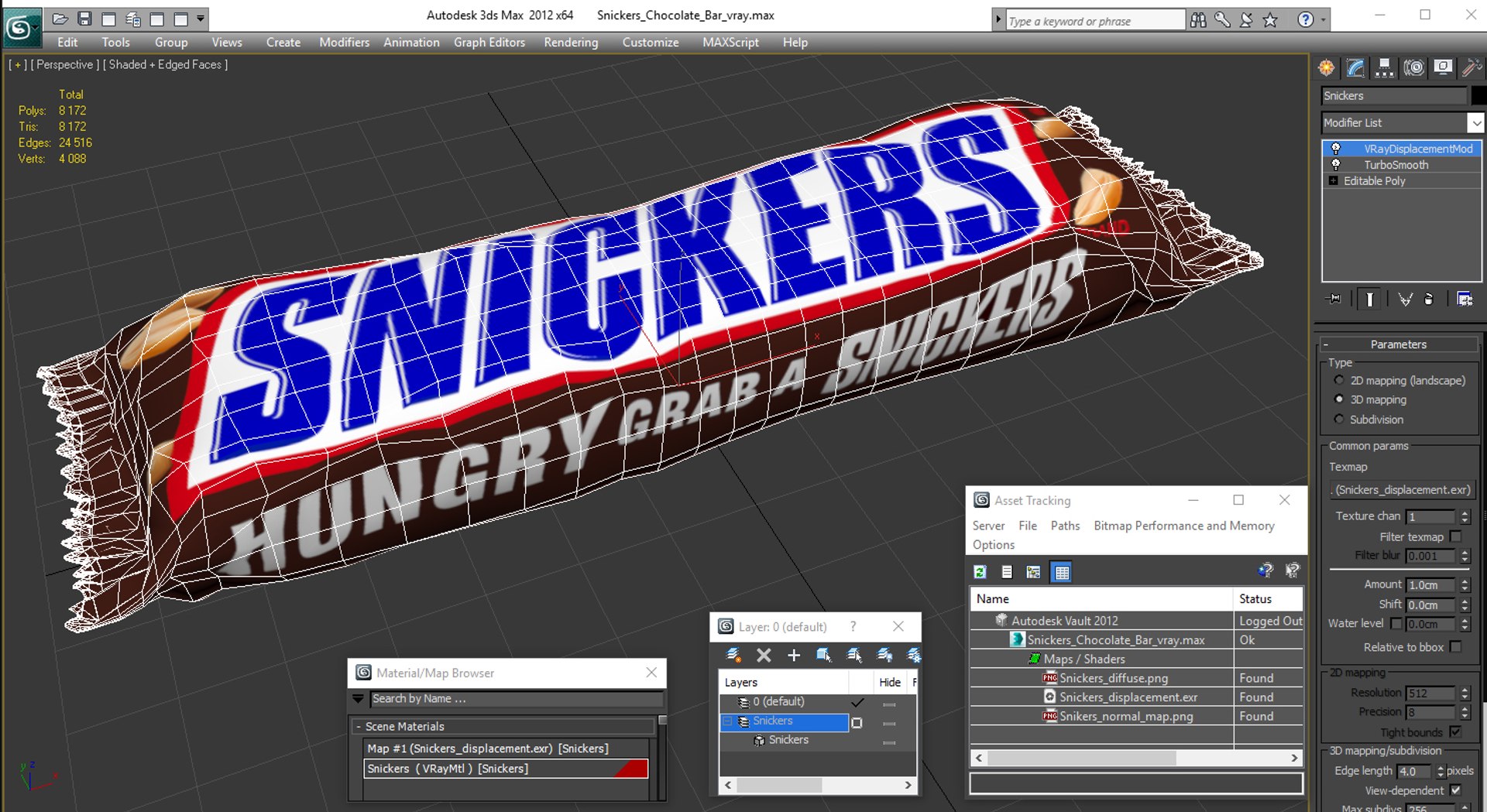Open the Material/Map Browser options arrow
The image size is (1487, 812).
click(x=358, y=698)
